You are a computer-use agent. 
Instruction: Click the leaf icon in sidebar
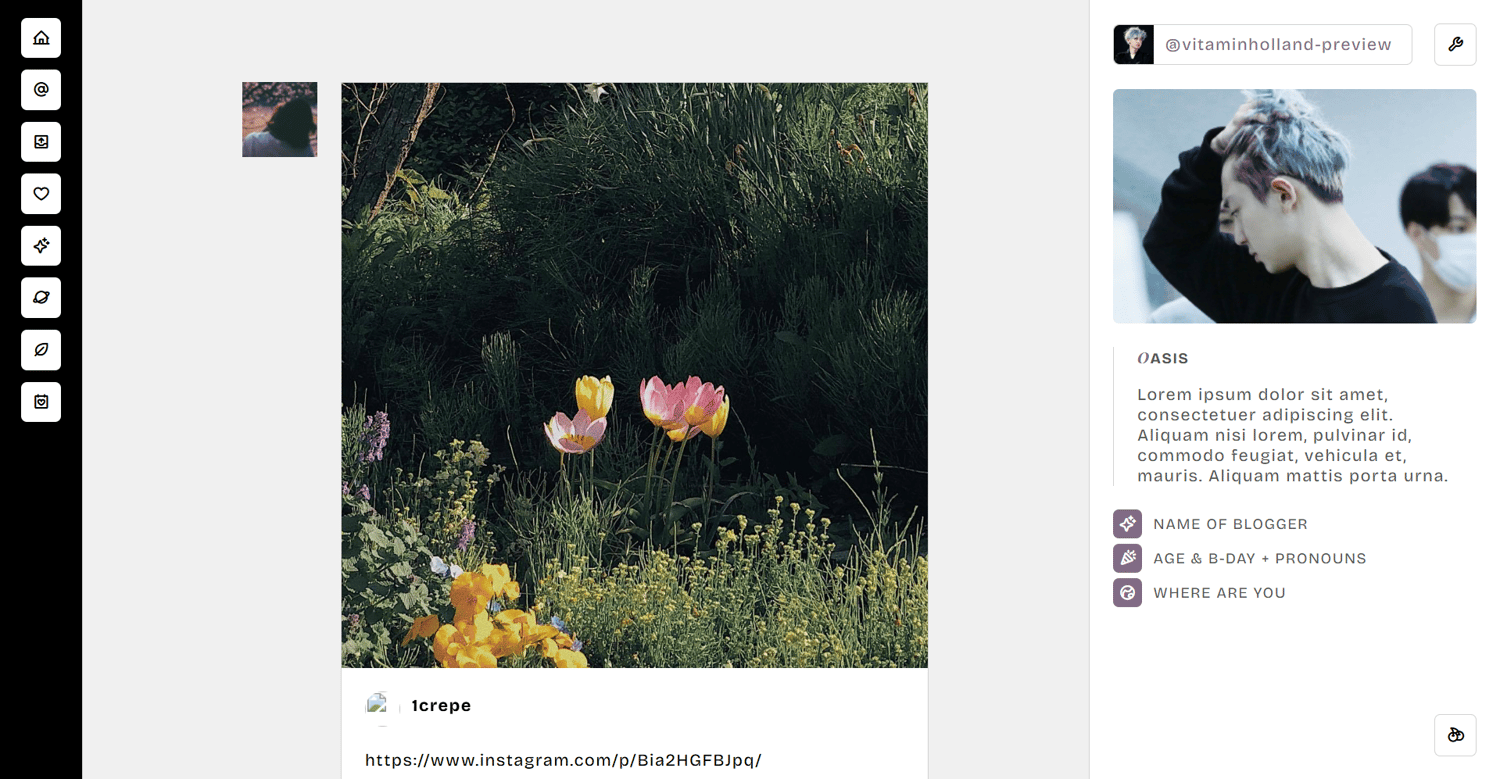[41, 350]
